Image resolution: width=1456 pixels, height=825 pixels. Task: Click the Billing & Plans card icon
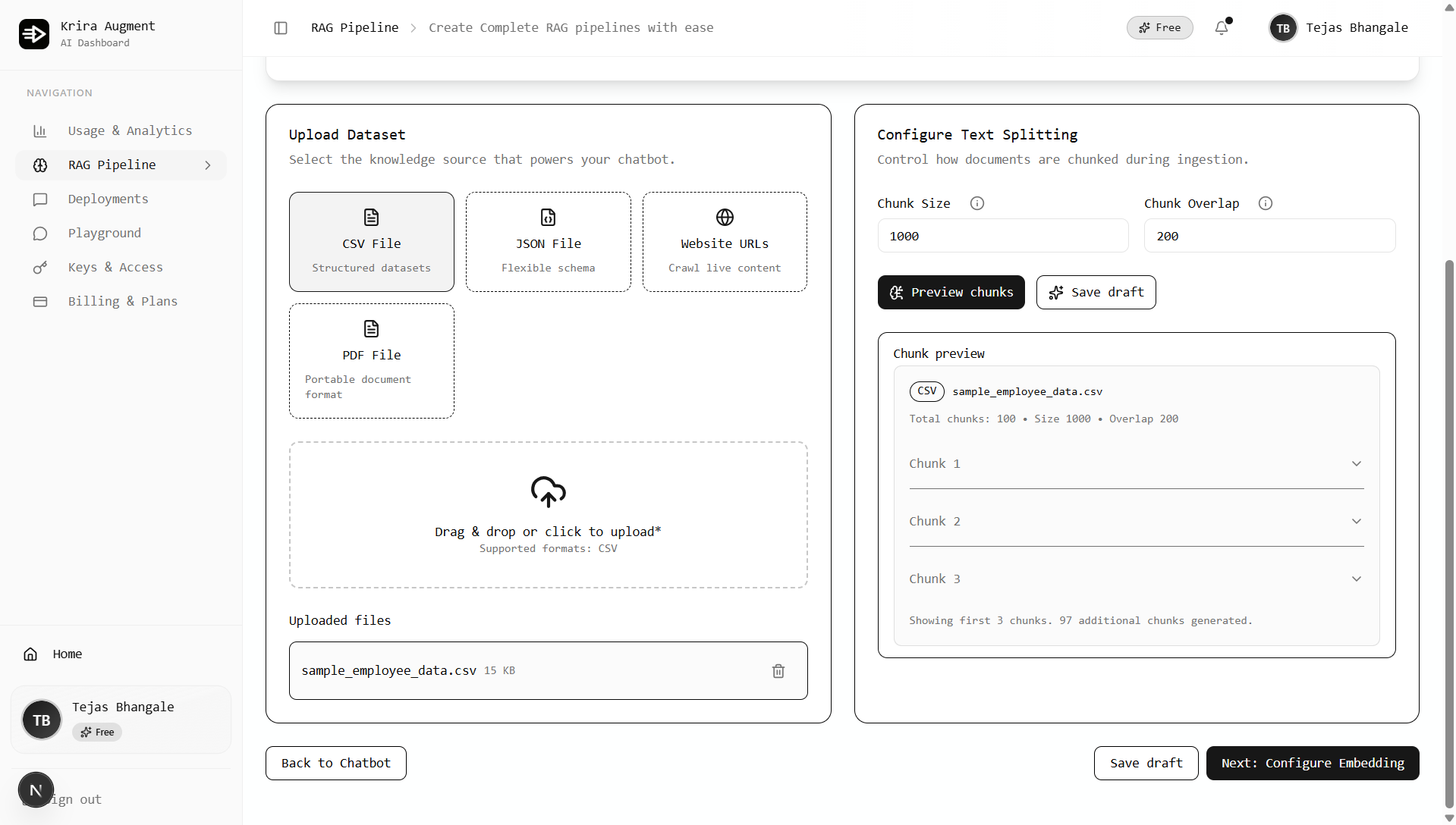click(x=40, y=302)
